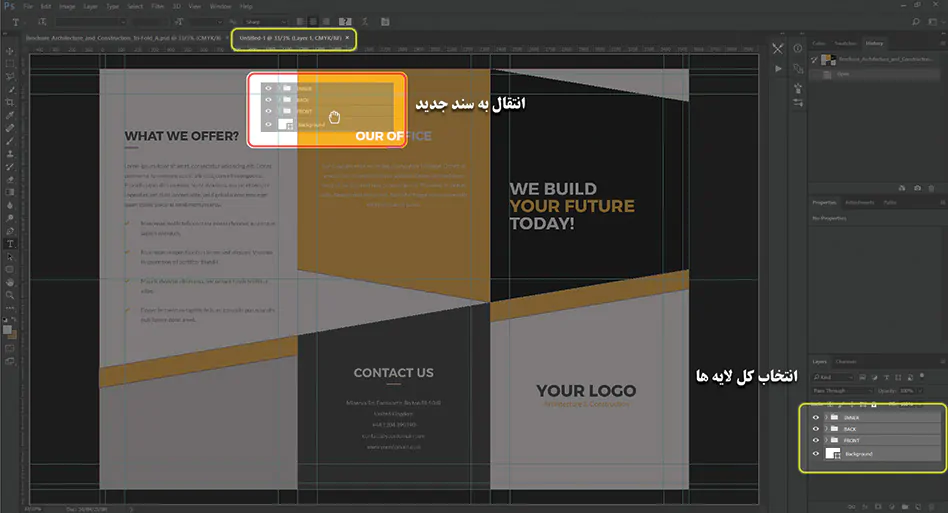Open the Kind filter dropdown in Layers
This screenshot has width=948, height=513.
tap(833, 377)
